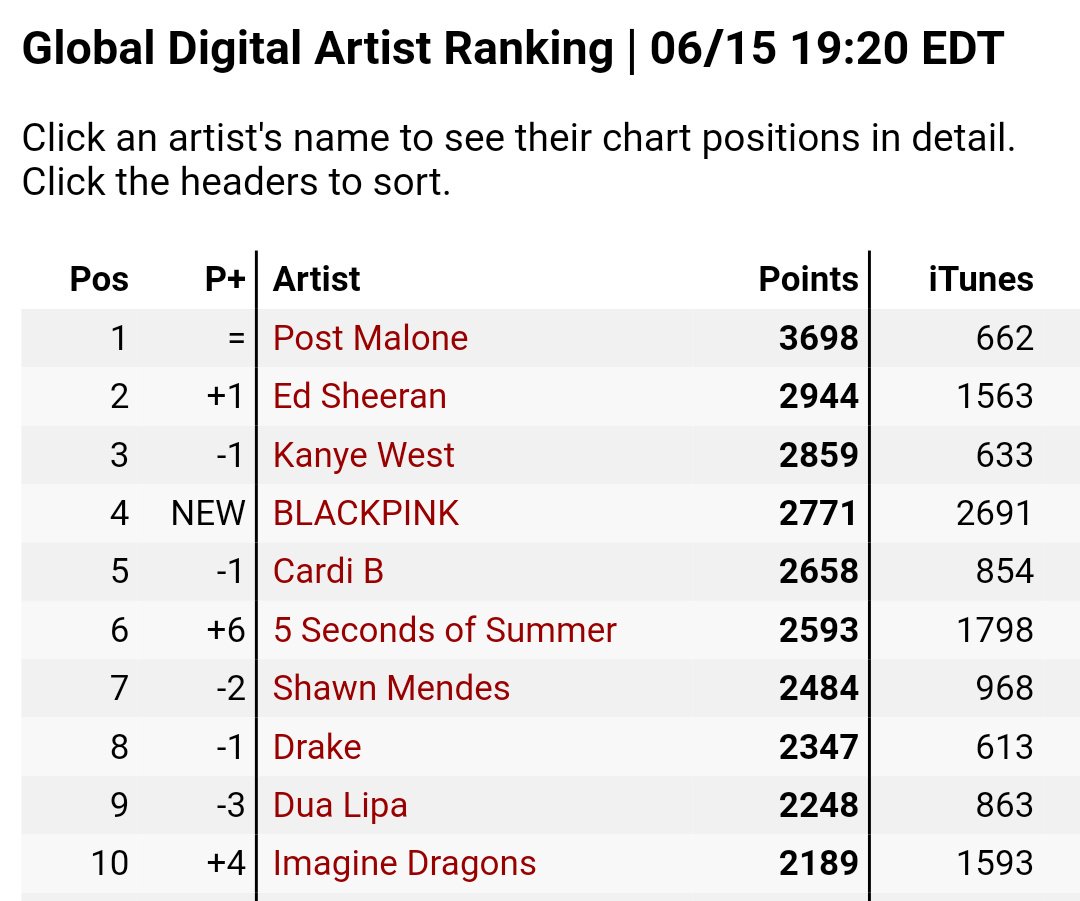Open Post Malone's chart positions
Viewport: 1080px width, 901px height.
pyautogui.click(x=370, y=338)
